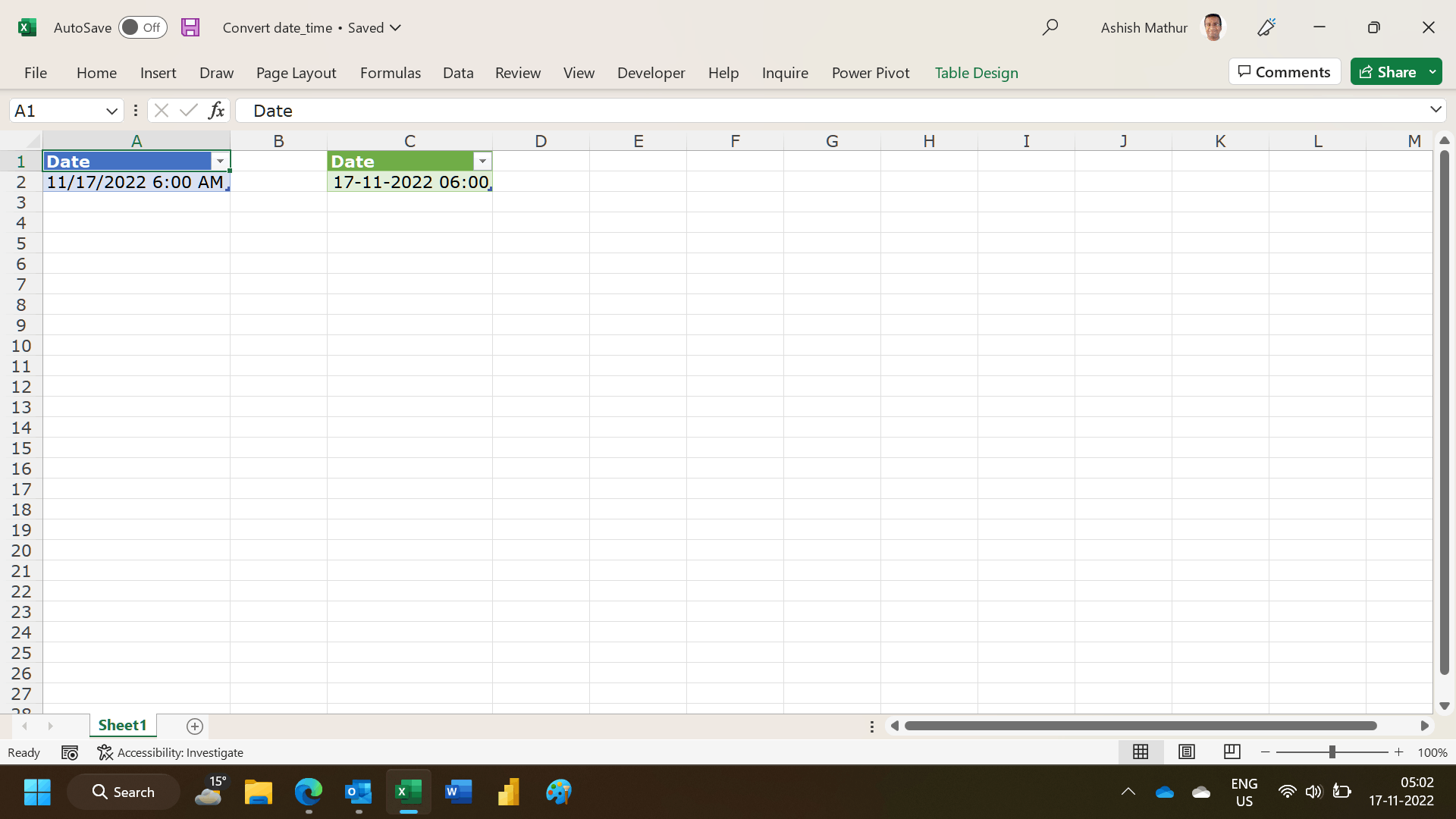Click the Insert Function fx icon
1456x819 pixels.
tap(216, 111)
